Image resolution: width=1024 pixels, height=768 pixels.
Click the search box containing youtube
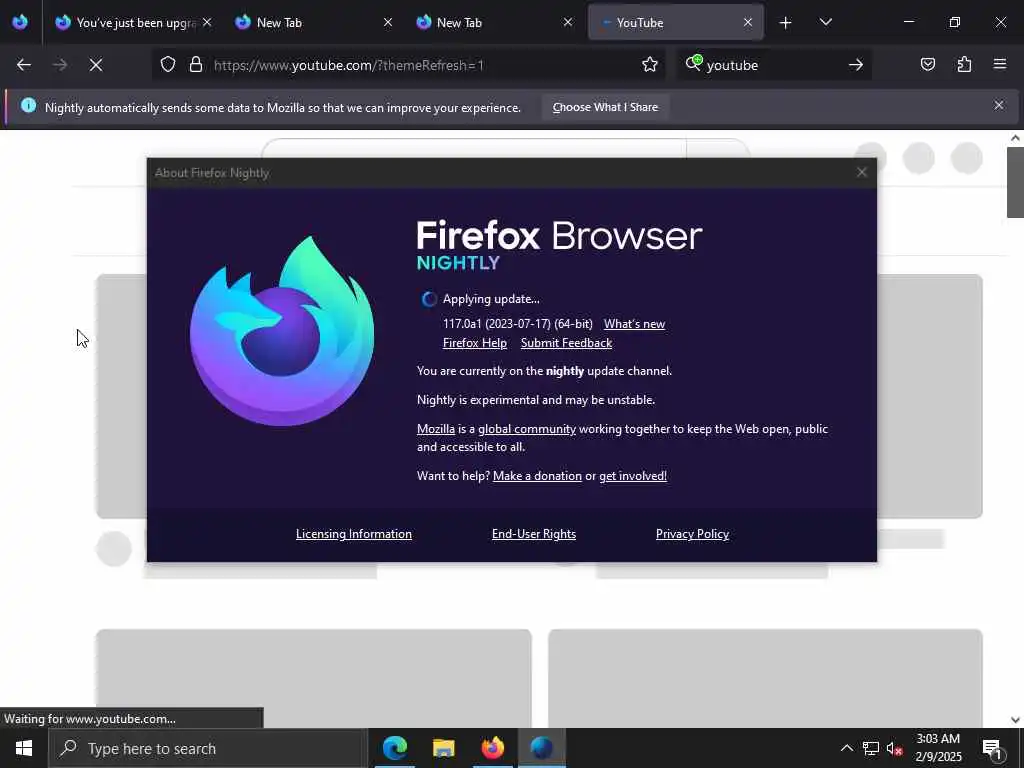[774, 65]
